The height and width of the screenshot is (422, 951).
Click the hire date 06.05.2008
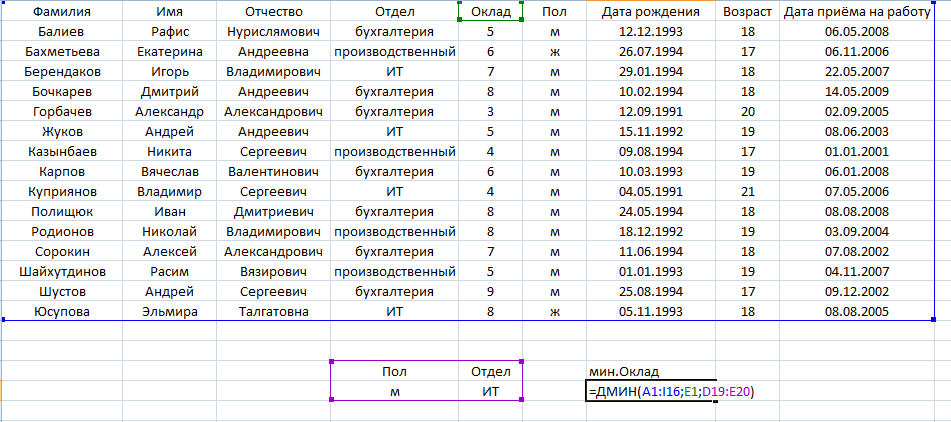click(857, 32)
